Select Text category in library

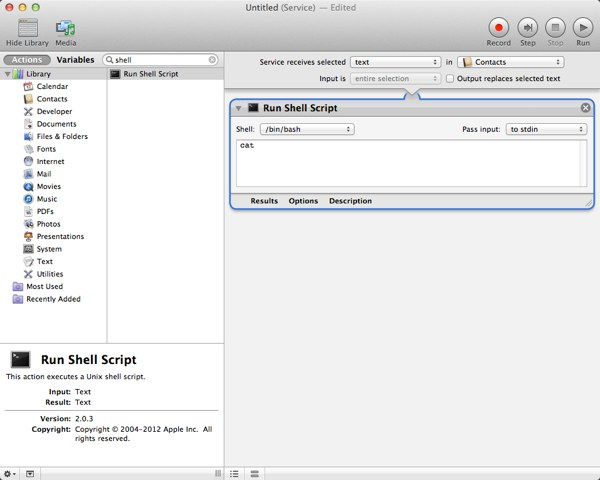coord(38,261)
